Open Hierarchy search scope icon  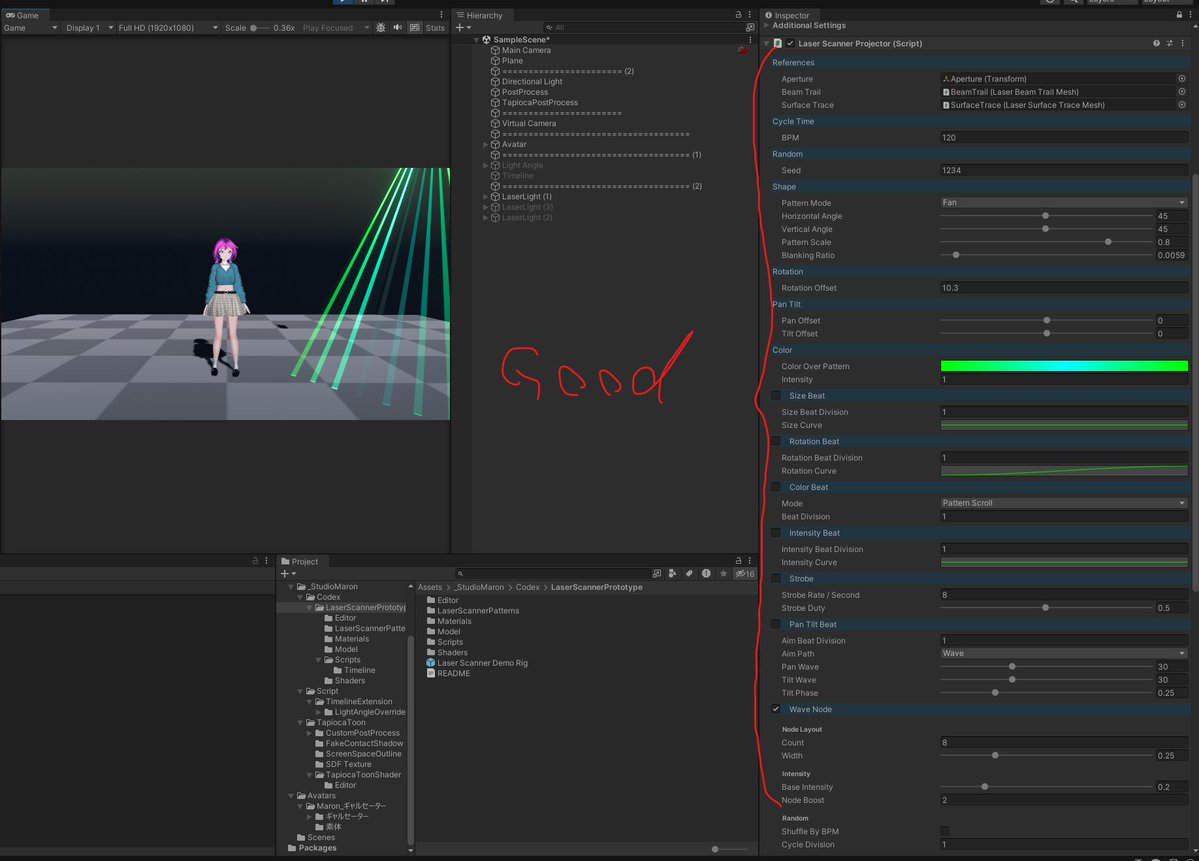pyautogui.click(x=750, y=28)
